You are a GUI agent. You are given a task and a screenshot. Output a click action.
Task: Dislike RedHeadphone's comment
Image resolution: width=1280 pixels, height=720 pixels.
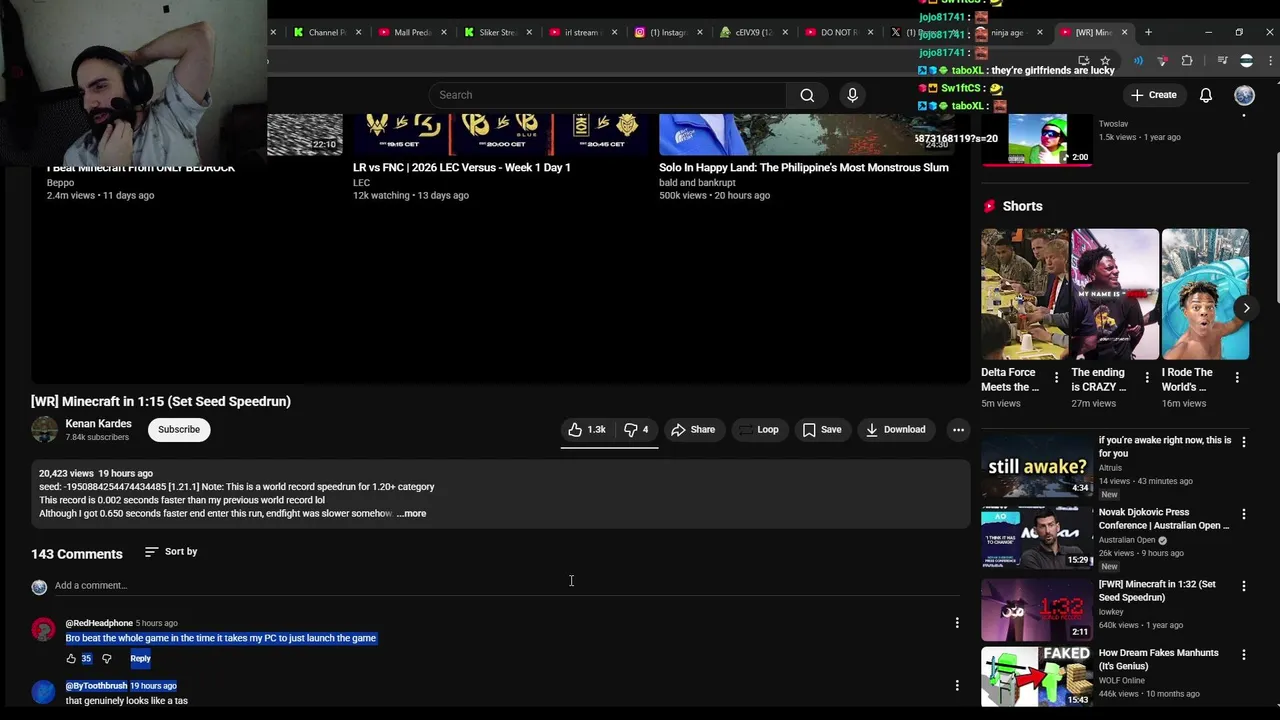107,658
